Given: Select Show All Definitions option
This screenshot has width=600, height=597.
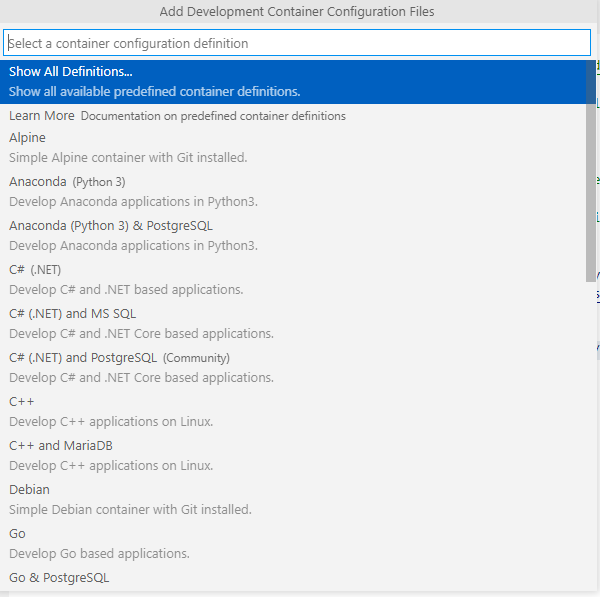Looking at the screenshot, I should click(x=71, y=72).
